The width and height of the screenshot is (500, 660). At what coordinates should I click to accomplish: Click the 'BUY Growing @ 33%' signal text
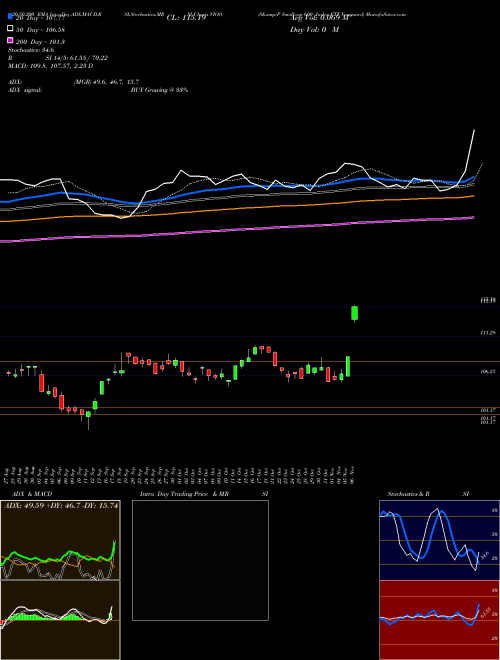[159, 90]
